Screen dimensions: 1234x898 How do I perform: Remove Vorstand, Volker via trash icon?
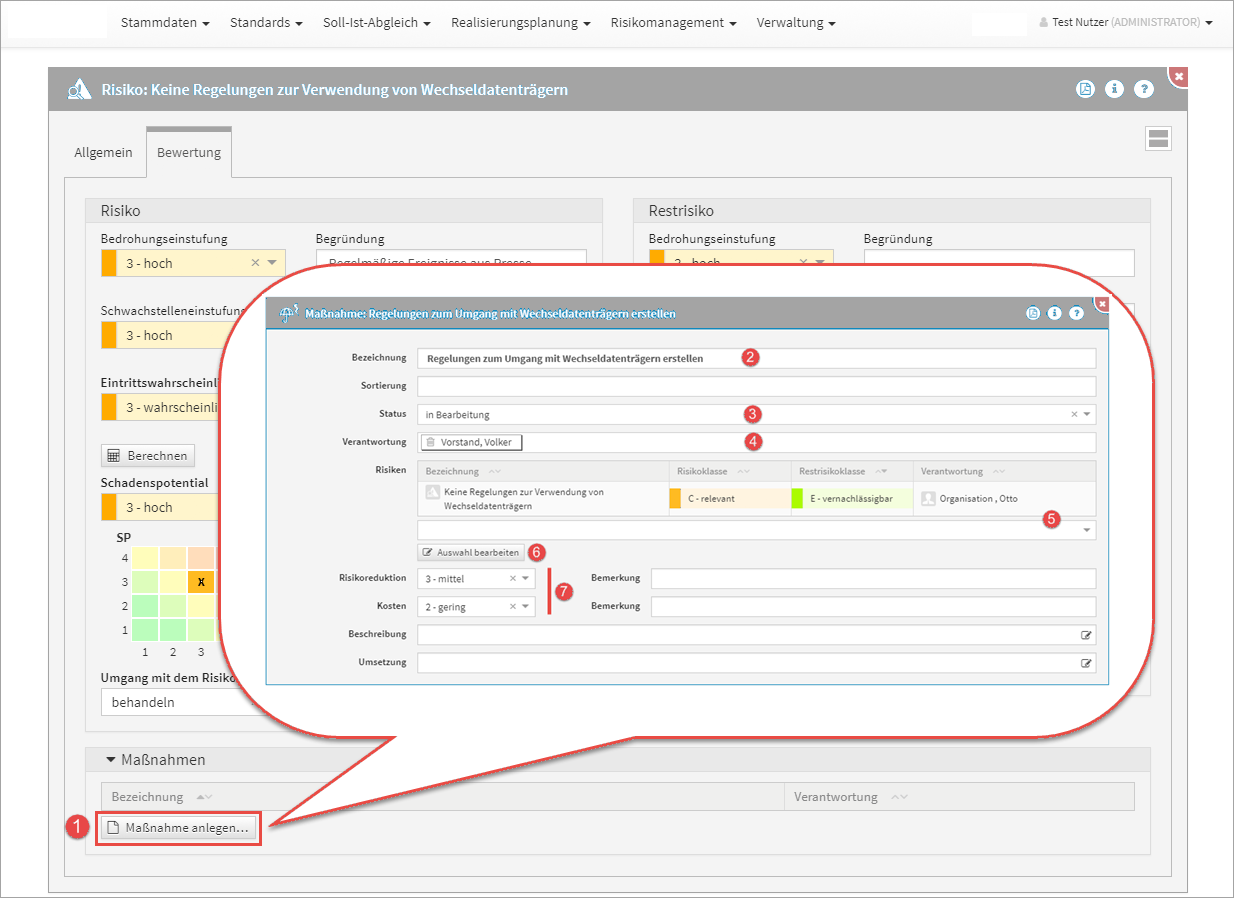430,442
